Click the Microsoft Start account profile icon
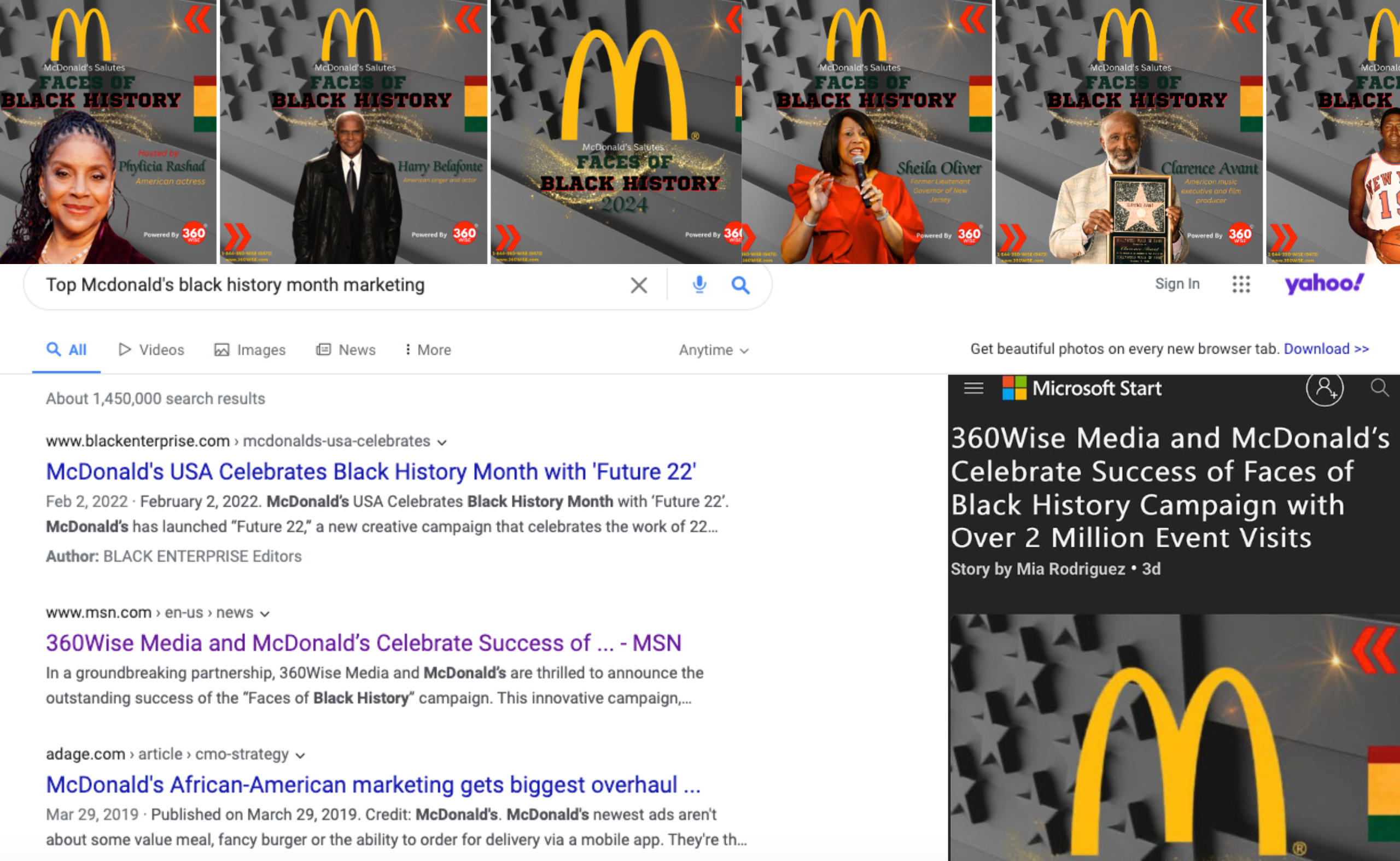 (x=1324, y=388)
